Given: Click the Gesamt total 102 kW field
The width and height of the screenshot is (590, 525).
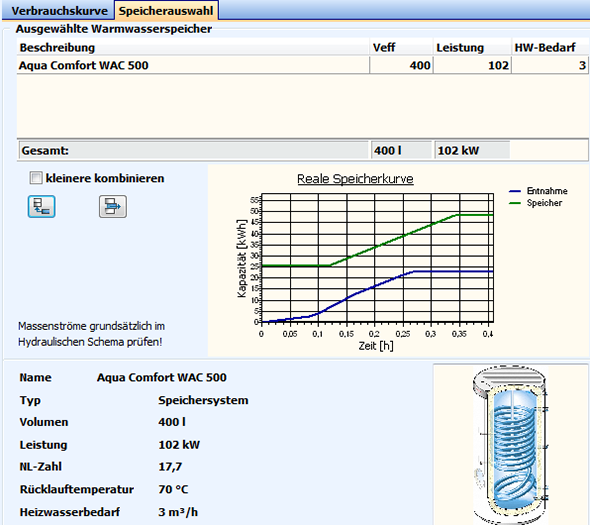Looking at the screenshot, I should pyautogui.click(x=472, y=151).
